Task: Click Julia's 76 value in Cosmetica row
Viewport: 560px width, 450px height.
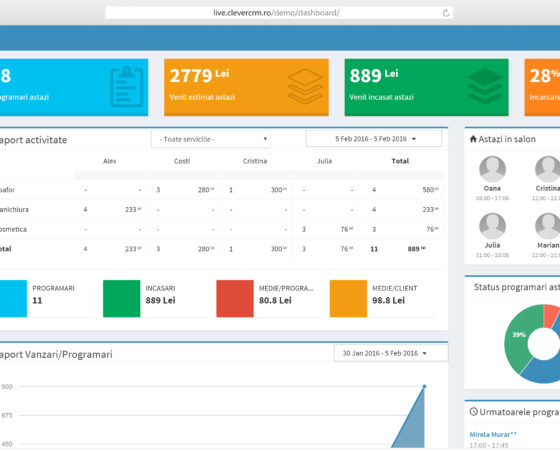Action: [x=347, y=229]
